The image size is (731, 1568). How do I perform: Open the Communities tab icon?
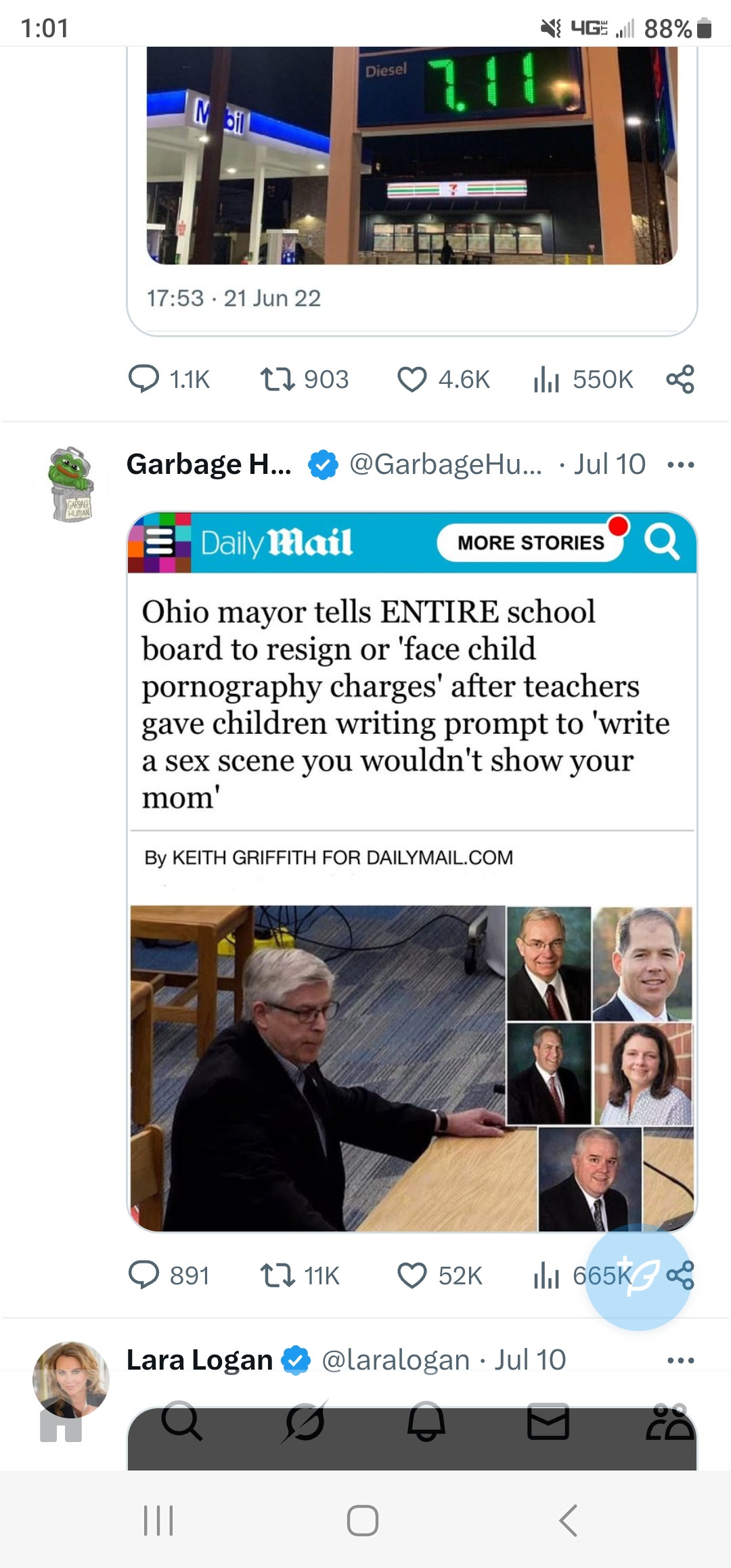[x=670, y=1421]
